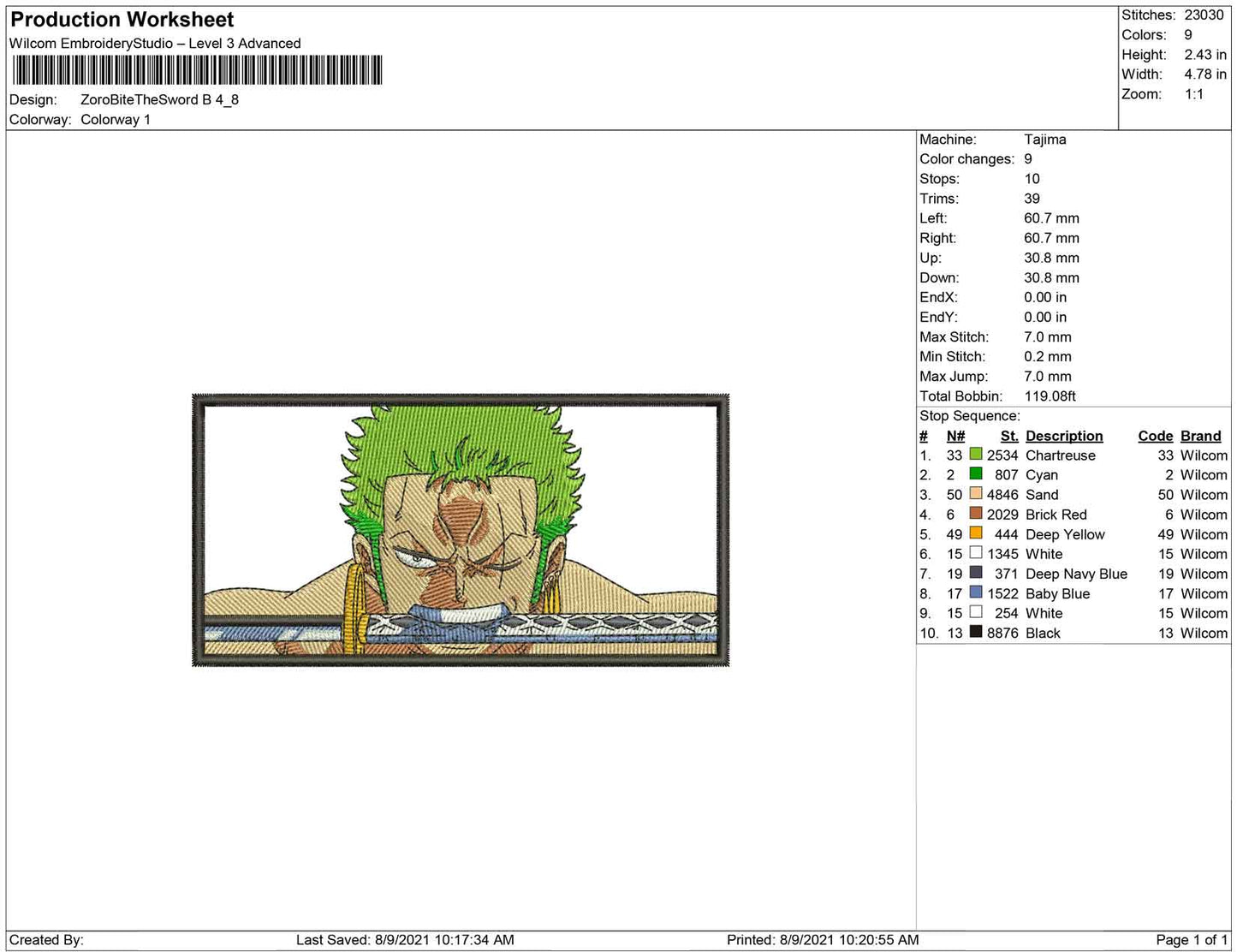
Task: Select the Zoom value "1:1"
Action: pos(1194,94)
